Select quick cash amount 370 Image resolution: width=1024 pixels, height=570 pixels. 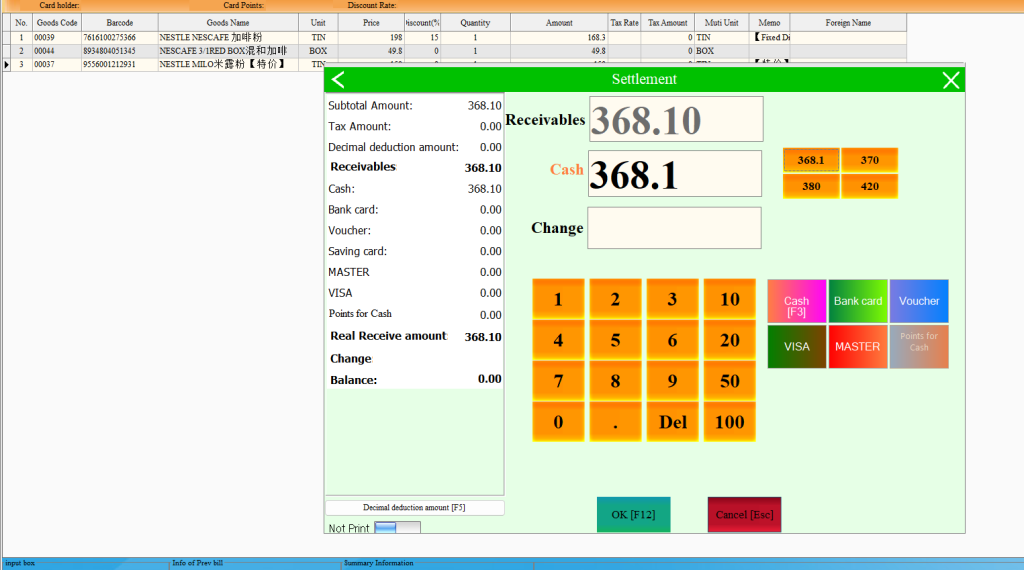tap(869, 160)
